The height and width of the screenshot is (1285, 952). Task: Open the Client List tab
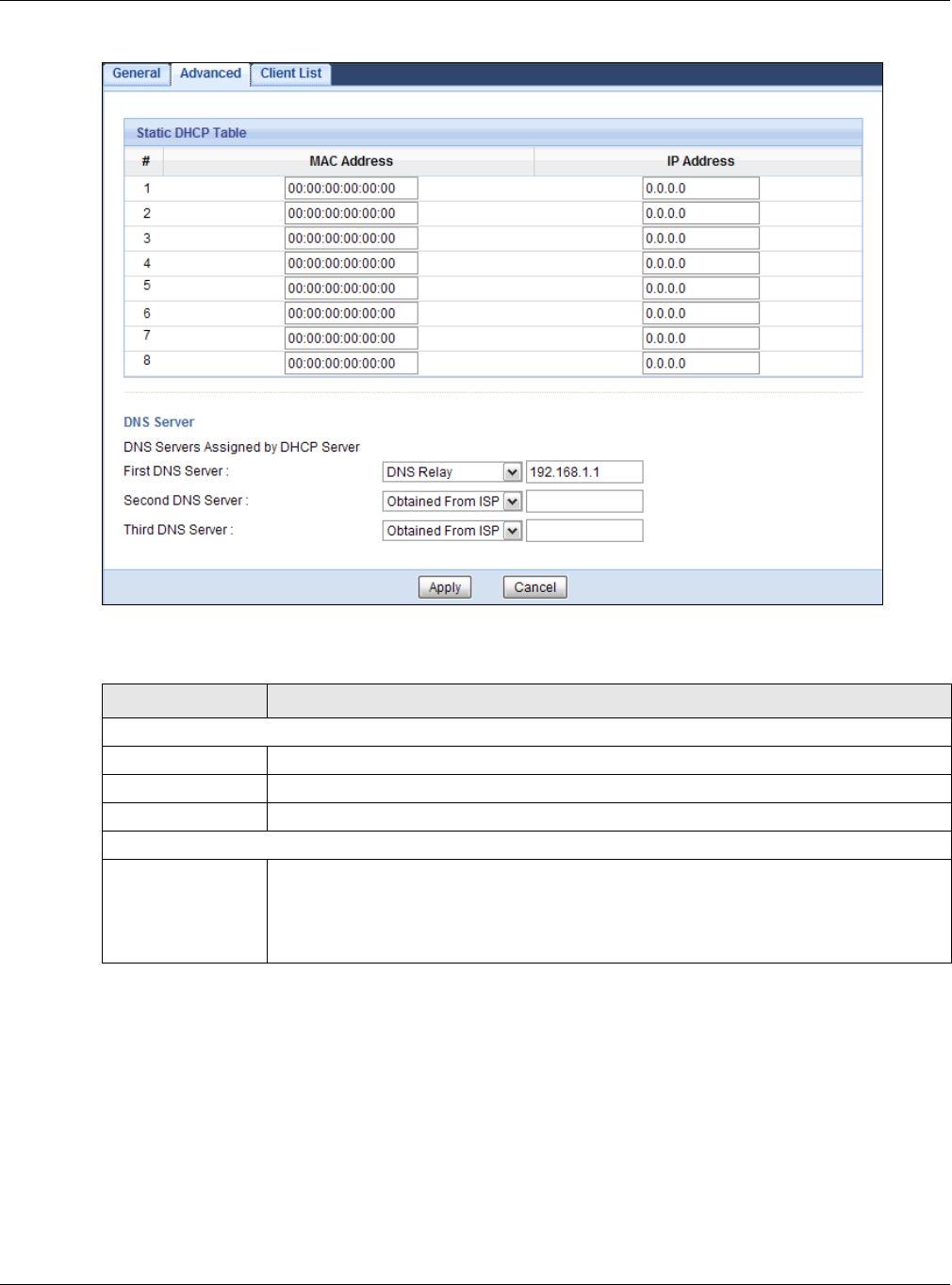tap(291, 74)
